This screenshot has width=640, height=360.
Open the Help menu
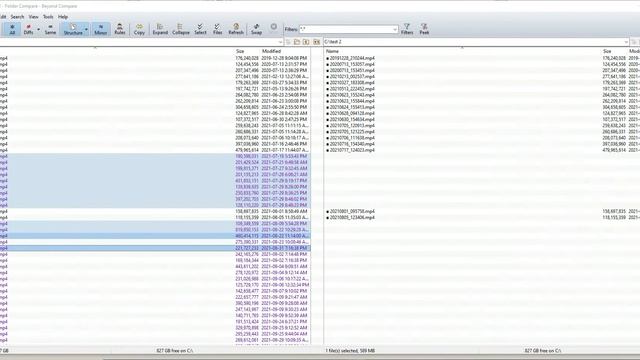(63, 17)
